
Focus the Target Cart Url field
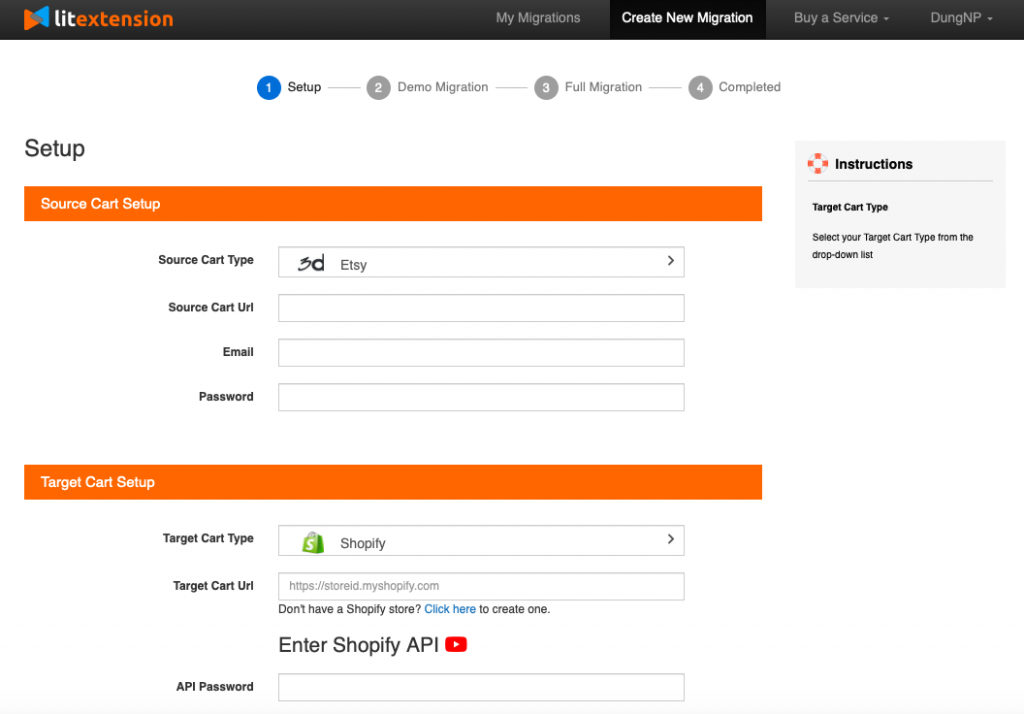[x=481, y=586]
